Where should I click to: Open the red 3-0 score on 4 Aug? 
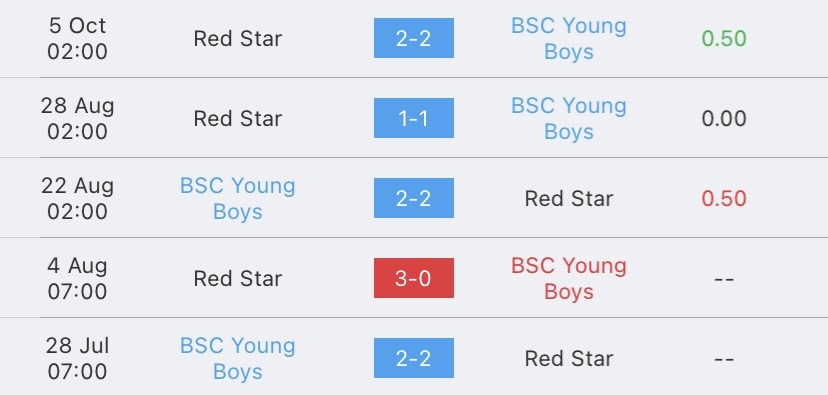point(413,278)
